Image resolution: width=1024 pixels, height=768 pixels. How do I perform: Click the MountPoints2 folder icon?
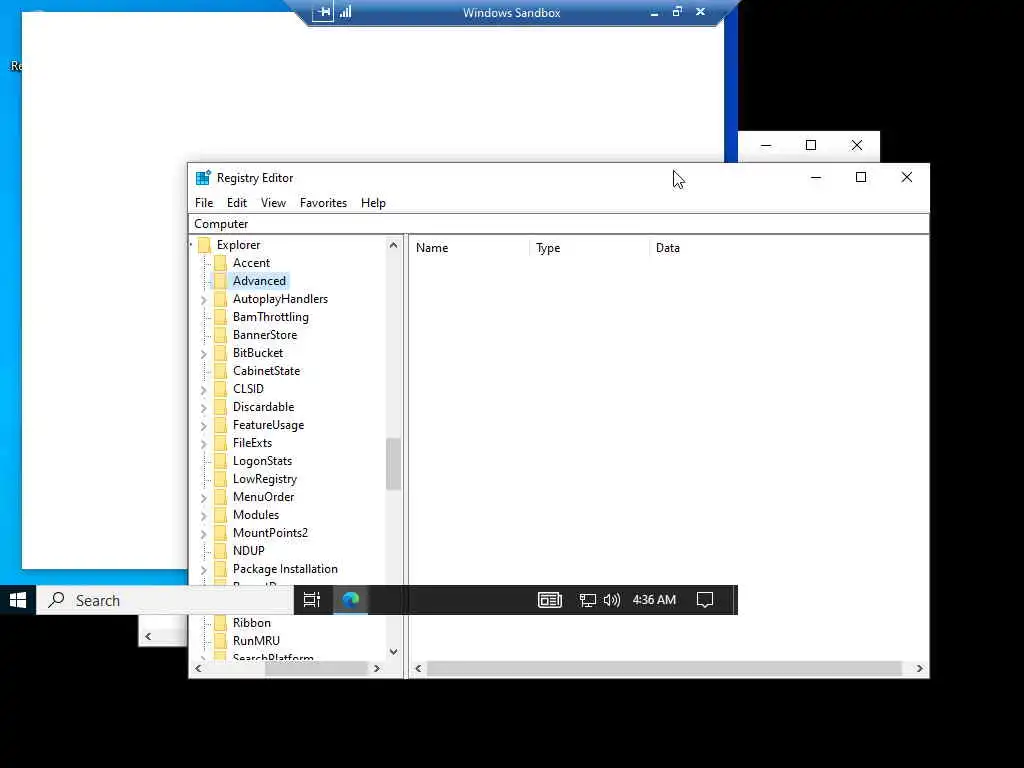pyautogui.click(x=221, y=533)
